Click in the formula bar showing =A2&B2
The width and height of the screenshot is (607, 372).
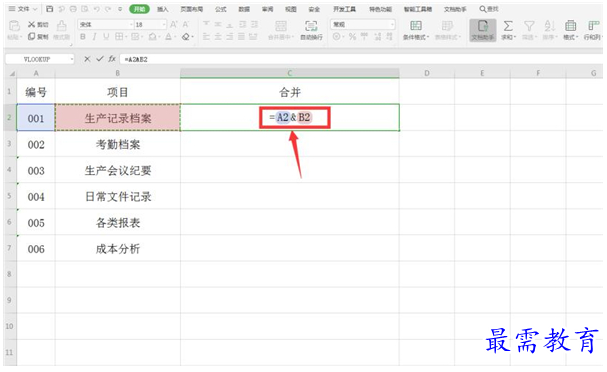(360, 59)
